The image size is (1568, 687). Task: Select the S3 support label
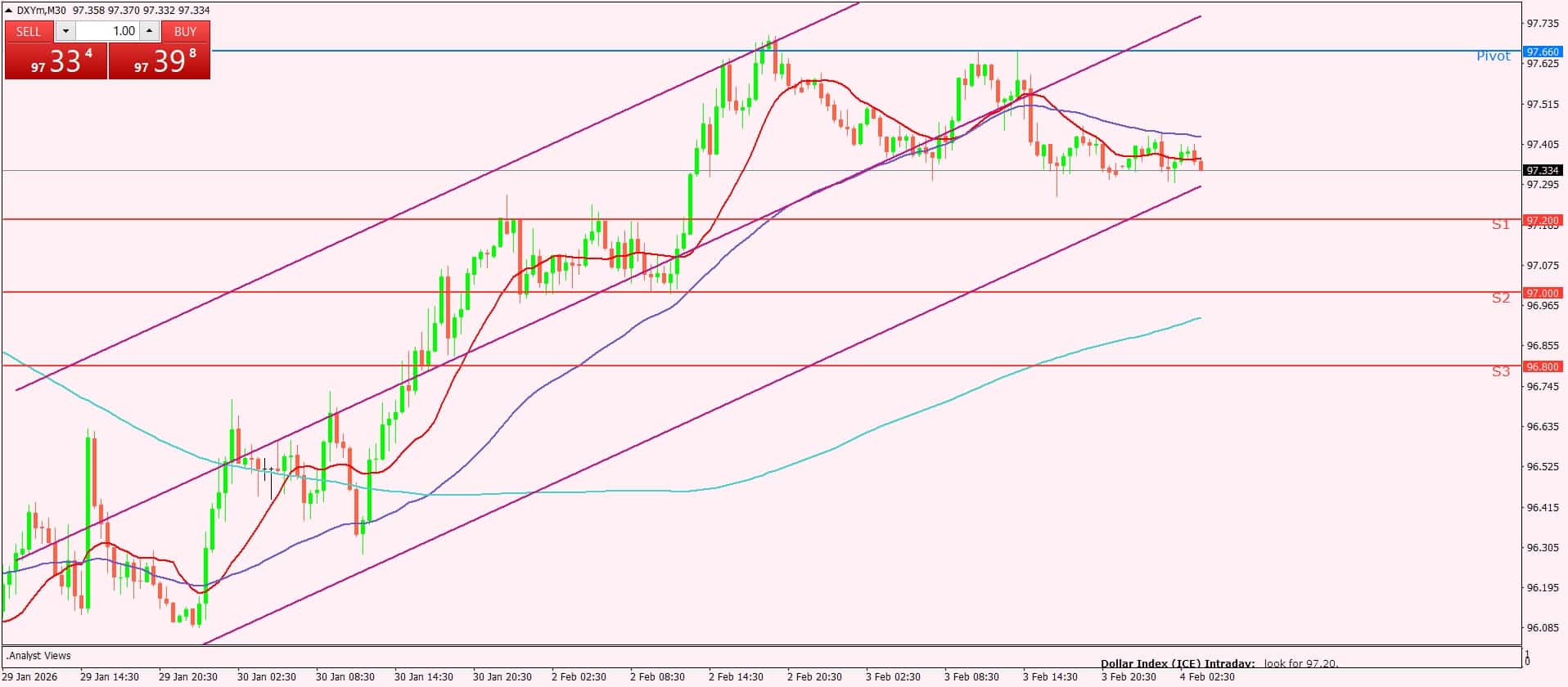point(1500,372)
